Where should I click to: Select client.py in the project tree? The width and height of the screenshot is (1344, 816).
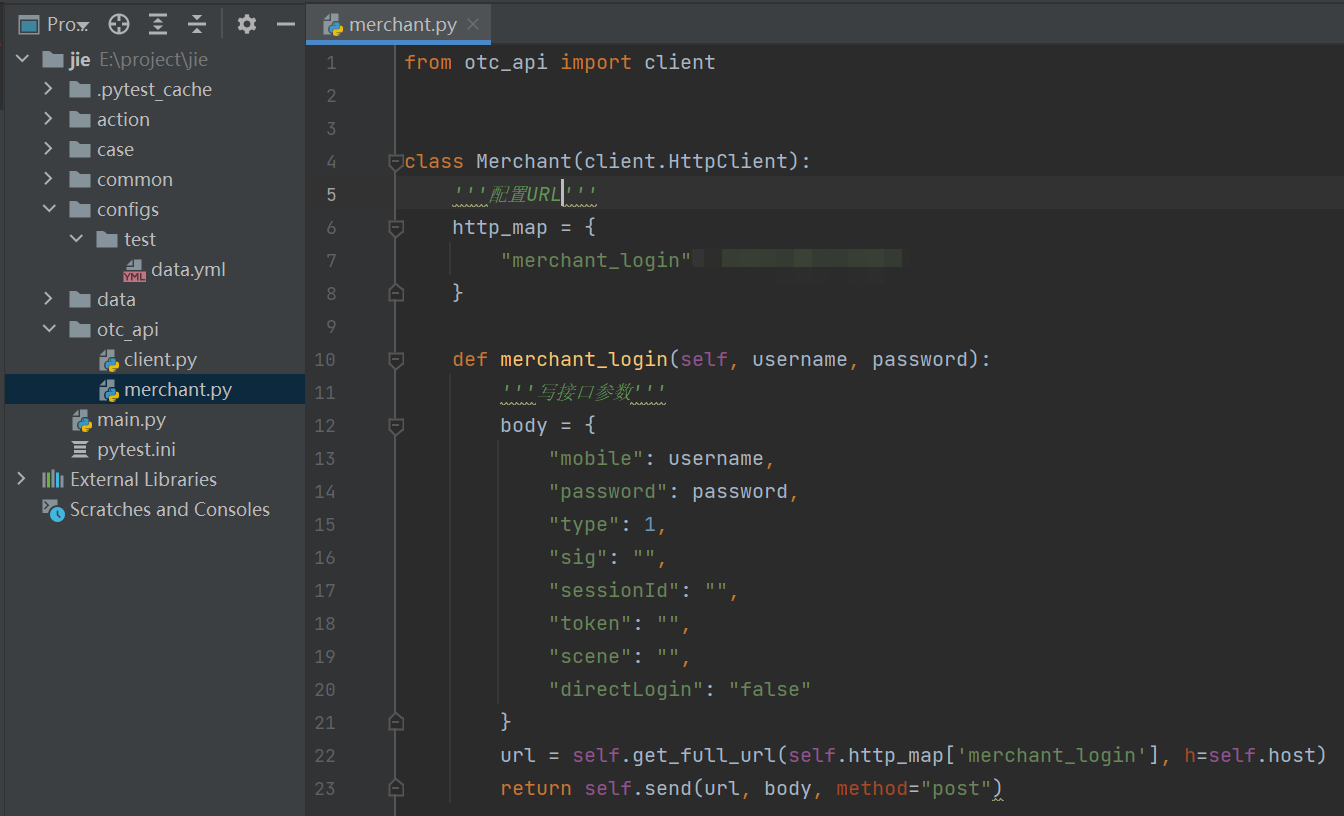(x=160, y=360)
